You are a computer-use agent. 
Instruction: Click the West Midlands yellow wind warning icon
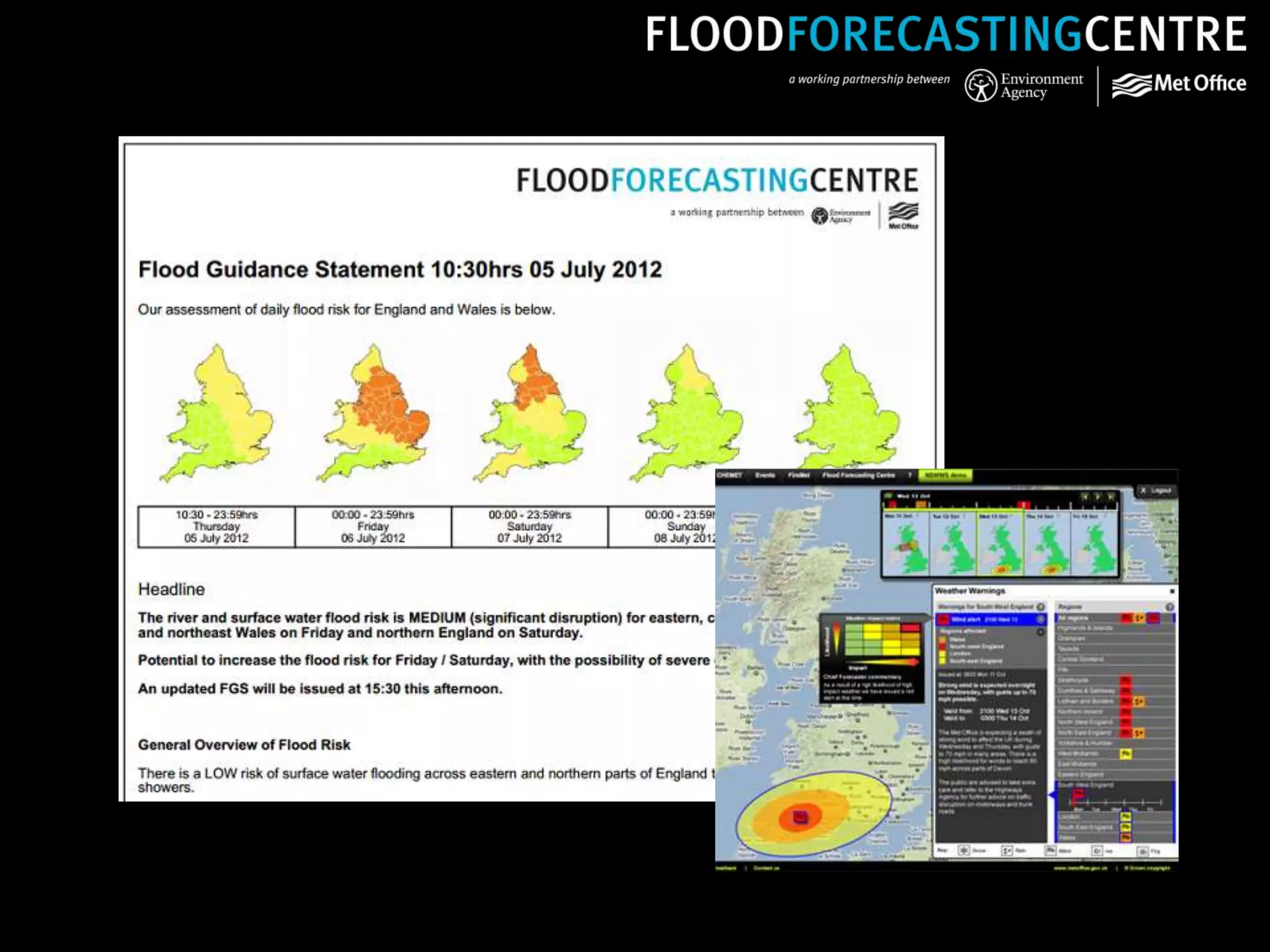click(1126, 754)
